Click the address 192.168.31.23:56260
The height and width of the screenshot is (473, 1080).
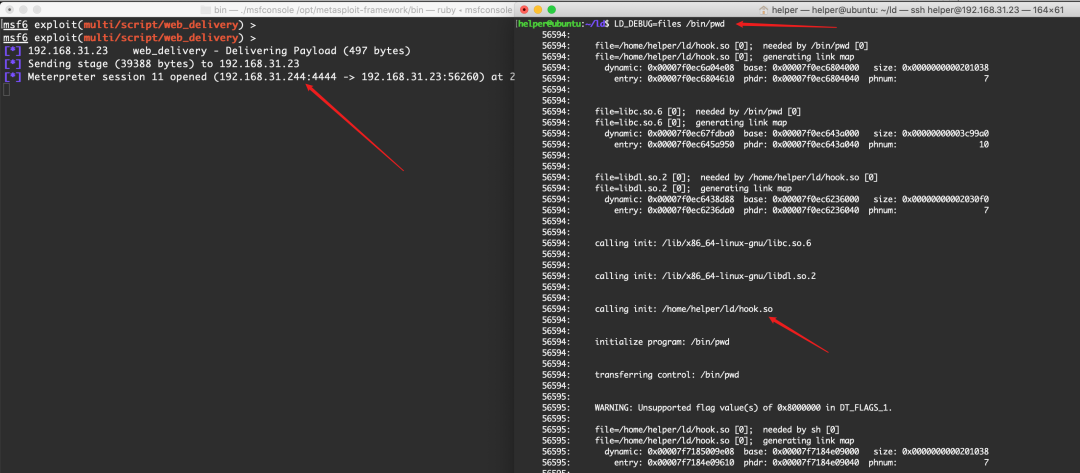[423, 77]
